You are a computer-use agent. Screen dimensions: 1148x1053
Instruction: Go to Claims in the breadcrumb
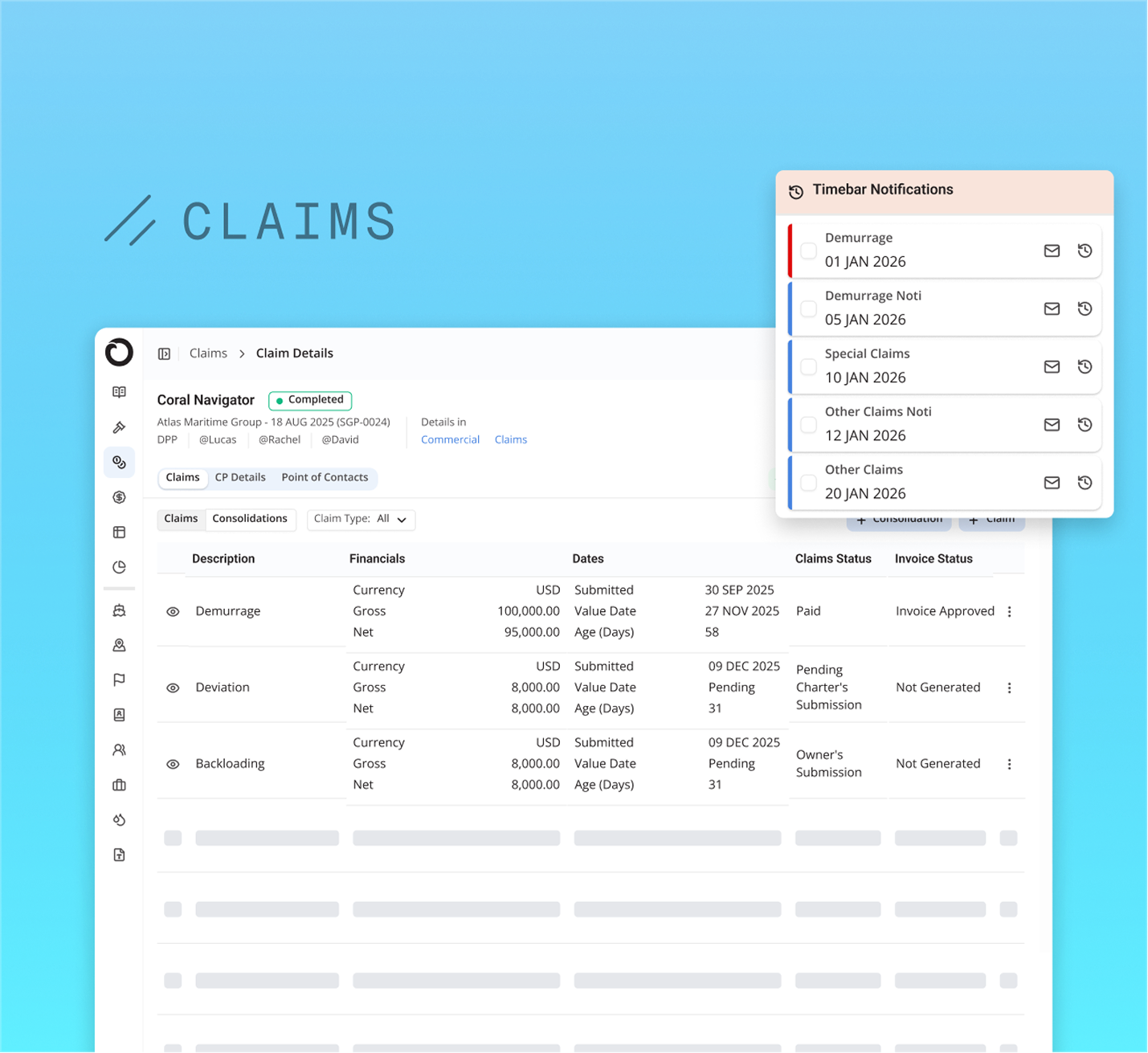(x=208, y=354)
